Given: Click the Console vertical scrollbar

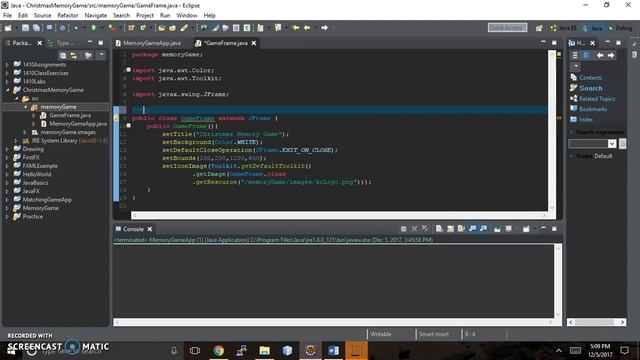Looking at the screenshot, I should (558, 281).
